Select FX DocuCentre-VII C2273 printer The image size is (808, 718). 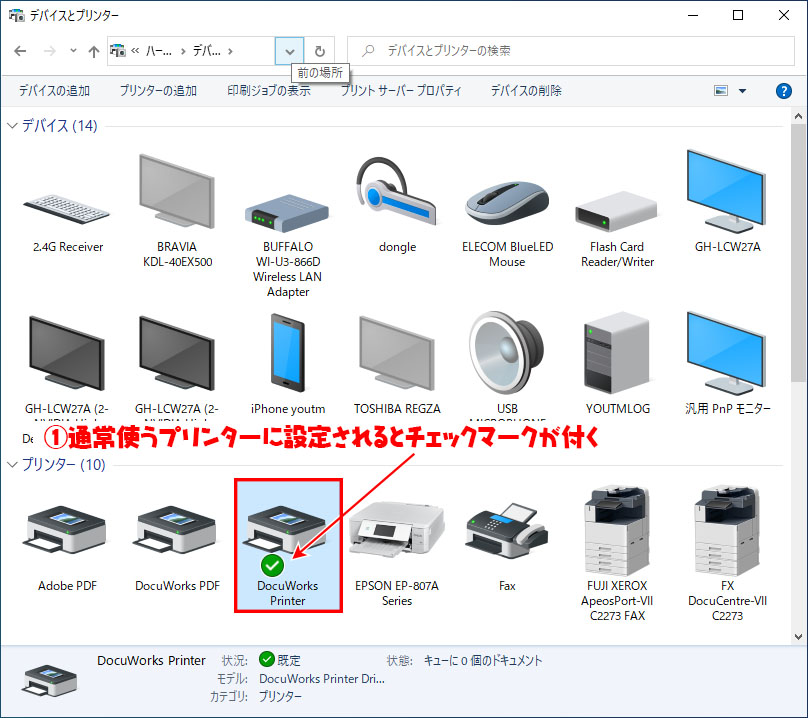pyautogui.click(x=727, y=554)
